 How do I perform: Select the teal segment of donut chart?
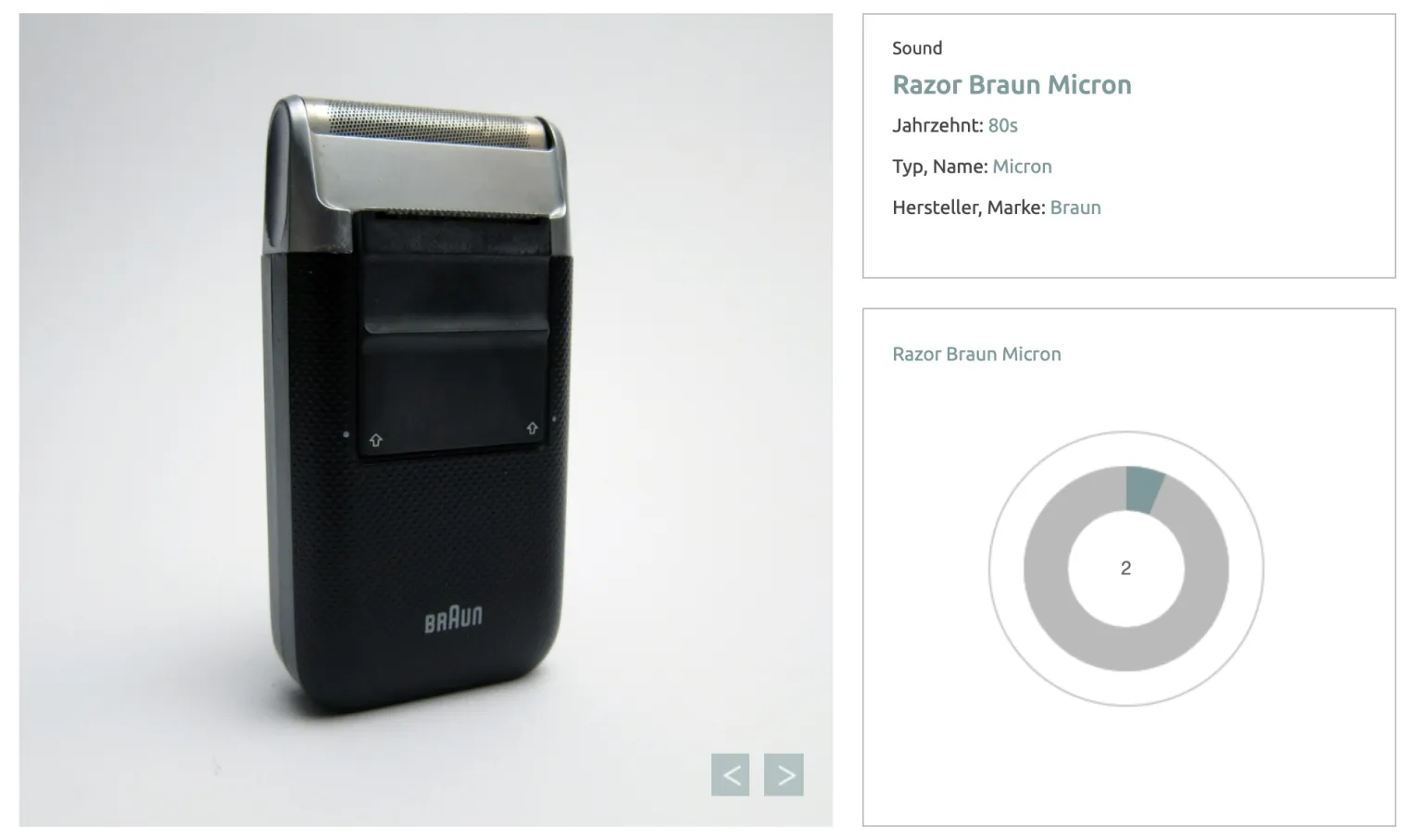pyautogui.click(x=1144, y=490)
